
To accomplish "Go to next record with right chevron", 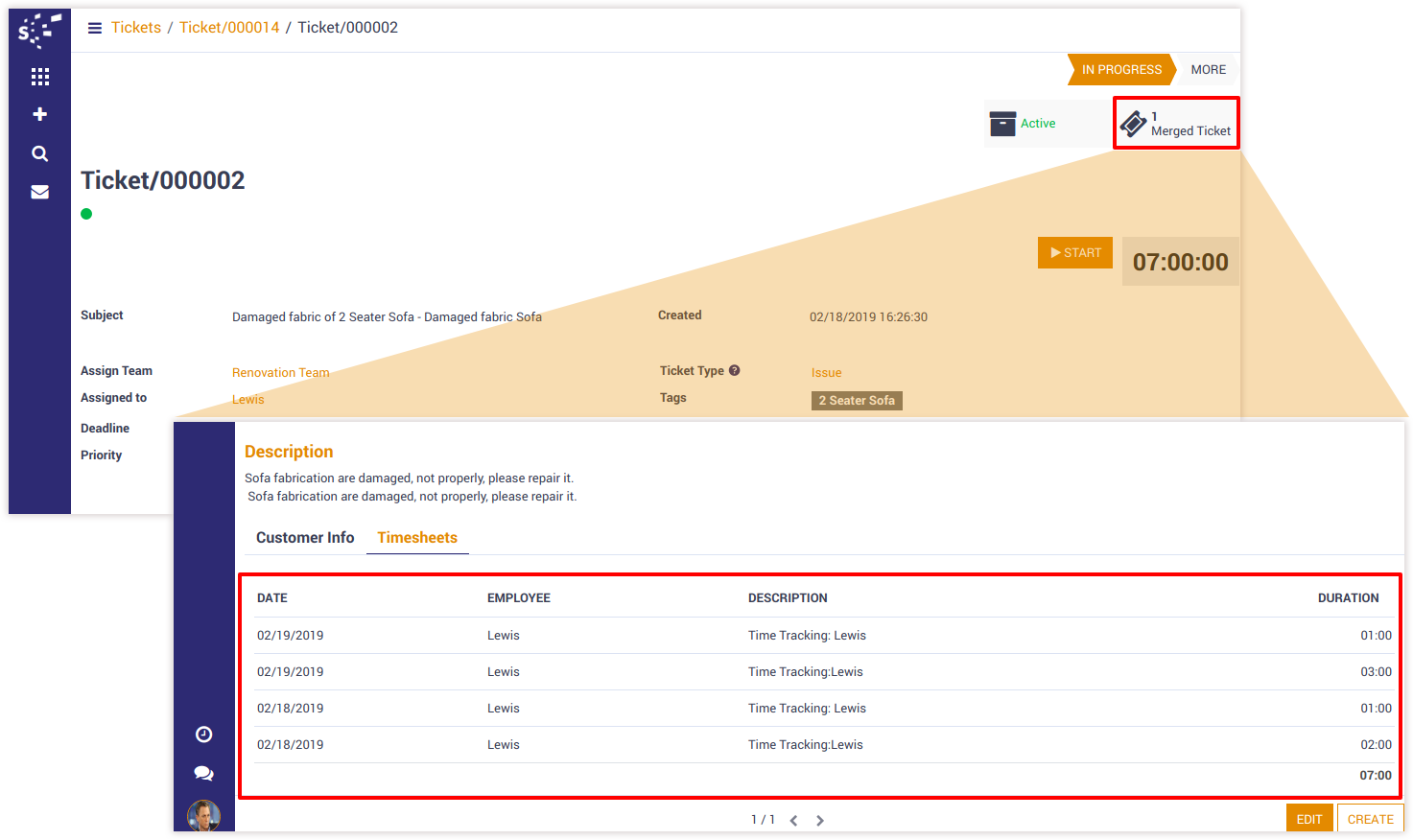I will click(x=820, y=820).
